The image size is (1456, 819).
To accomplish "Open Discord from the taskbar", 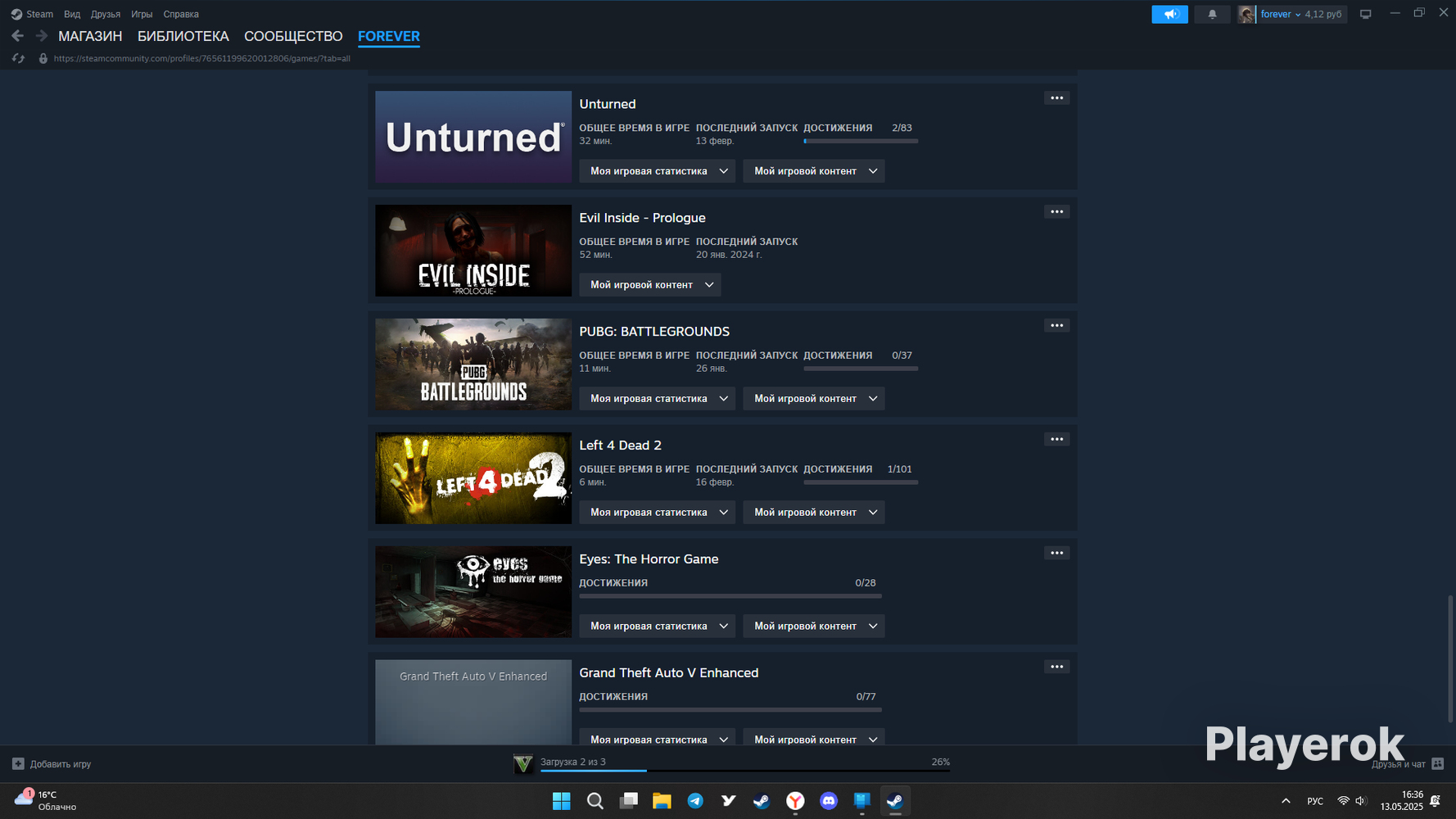I will click(x=829, y=801).
